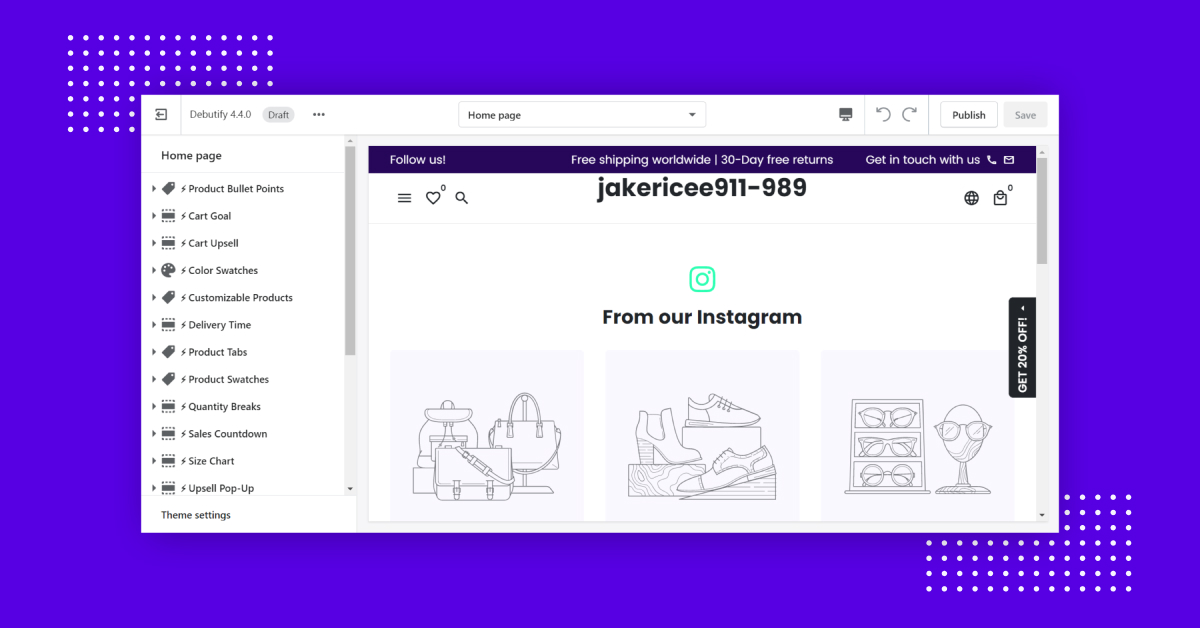The height and width of the screenshot is (628, 1200).
Task: Click the sidebar scrollbar down arrow
Action: point(350,488)
